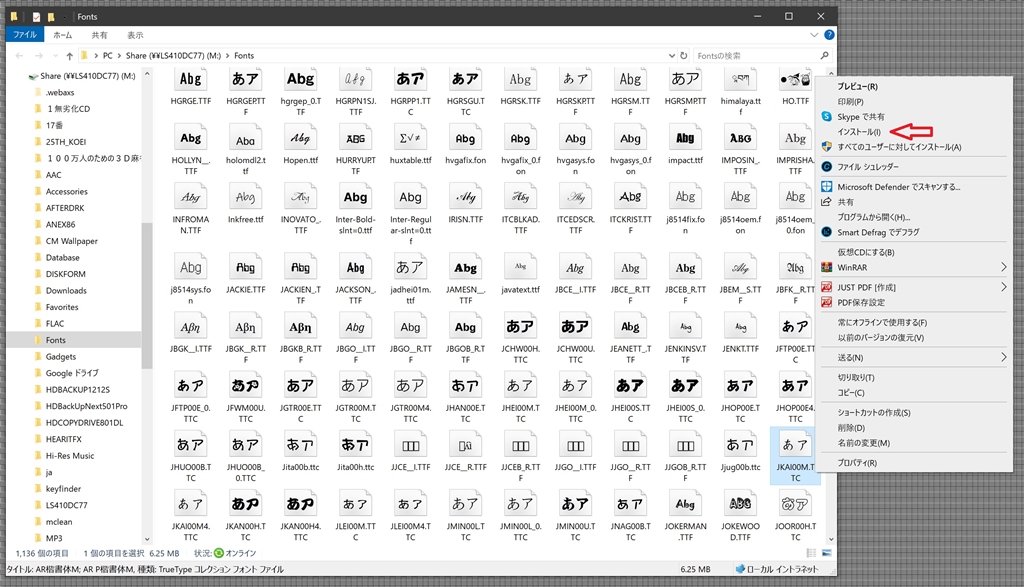Image resolution: width=1024 pixels, height=587 pixels.
Task: Select the JOKERMAN.TTF font file icon
Action: pos(685,504)
